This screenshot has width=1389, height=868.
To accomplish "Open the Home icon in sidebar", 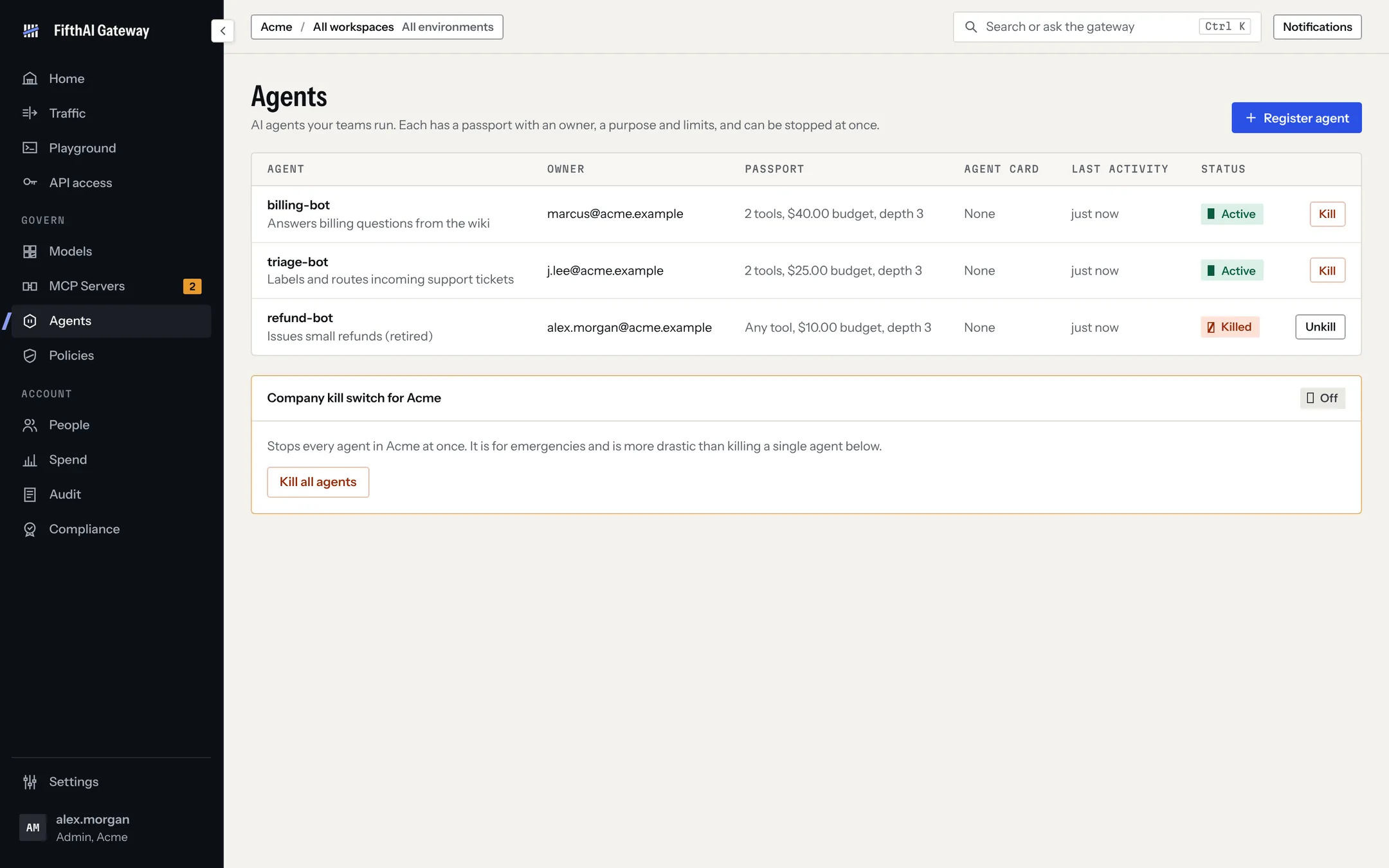I will [30, 78].
